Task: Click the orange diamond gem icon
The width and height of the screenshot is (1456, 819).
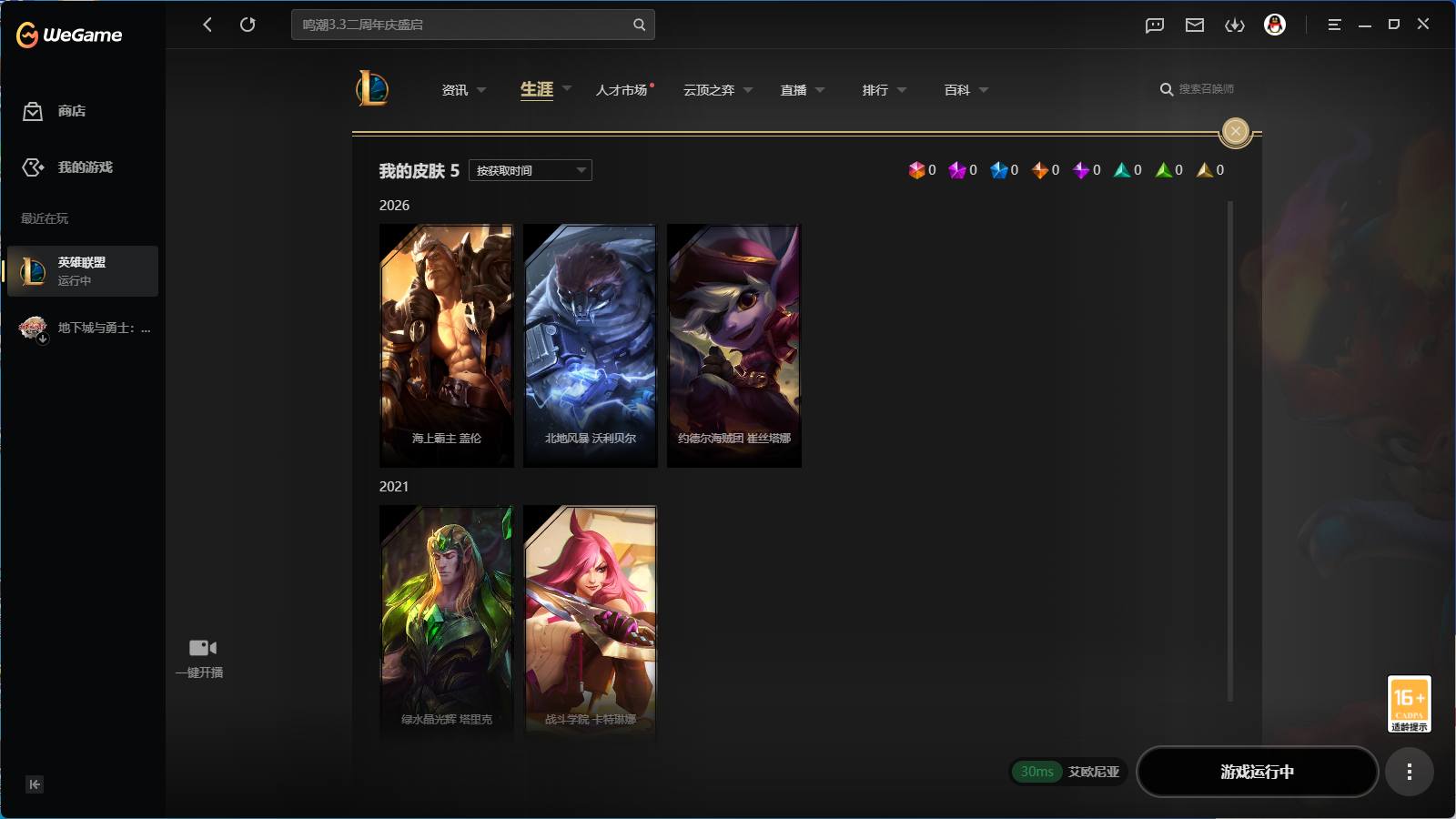Action: [1040, 170]
